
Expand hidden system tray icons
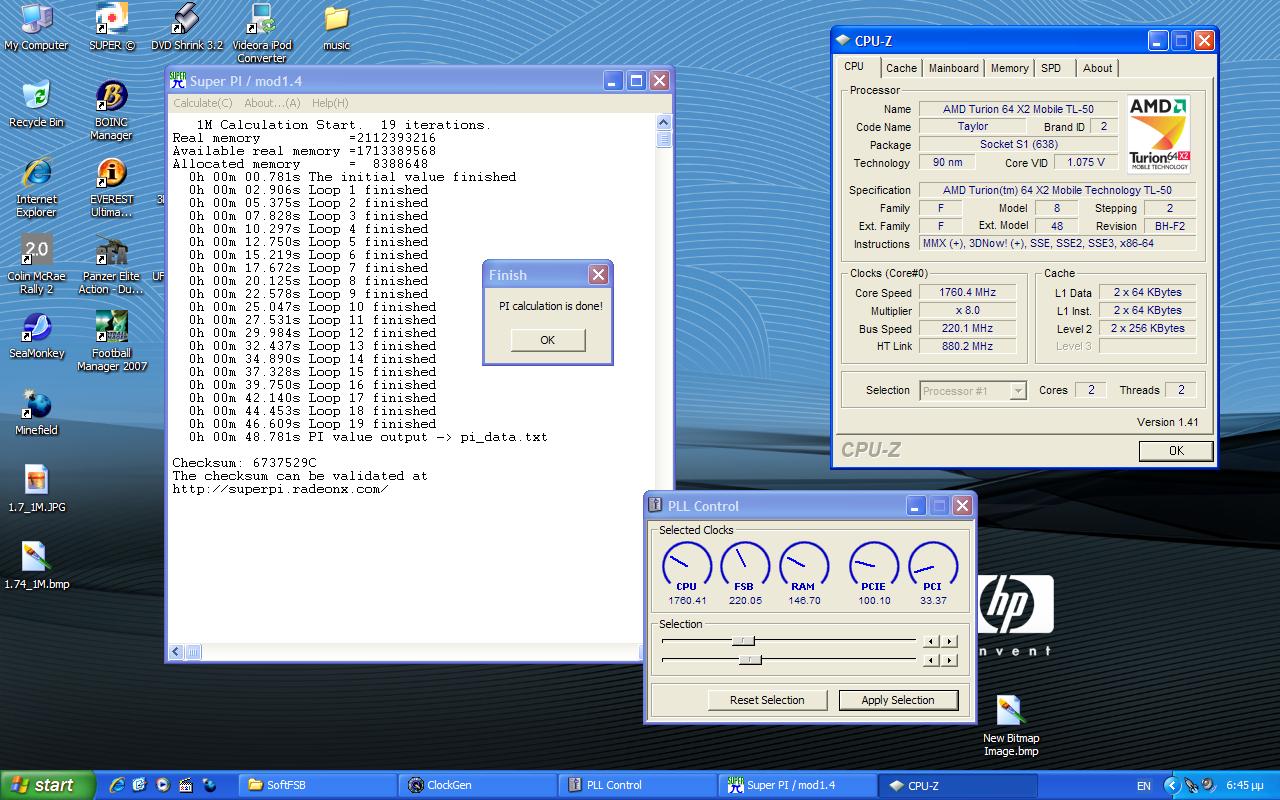click(x=1171, y=786)
